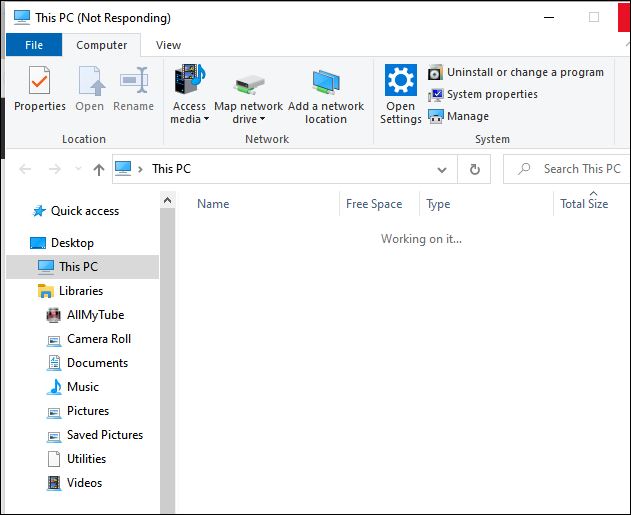Click the navigation pane scroll up arrow
Viewport: 631px width, 515px height.
coord(167,200)
